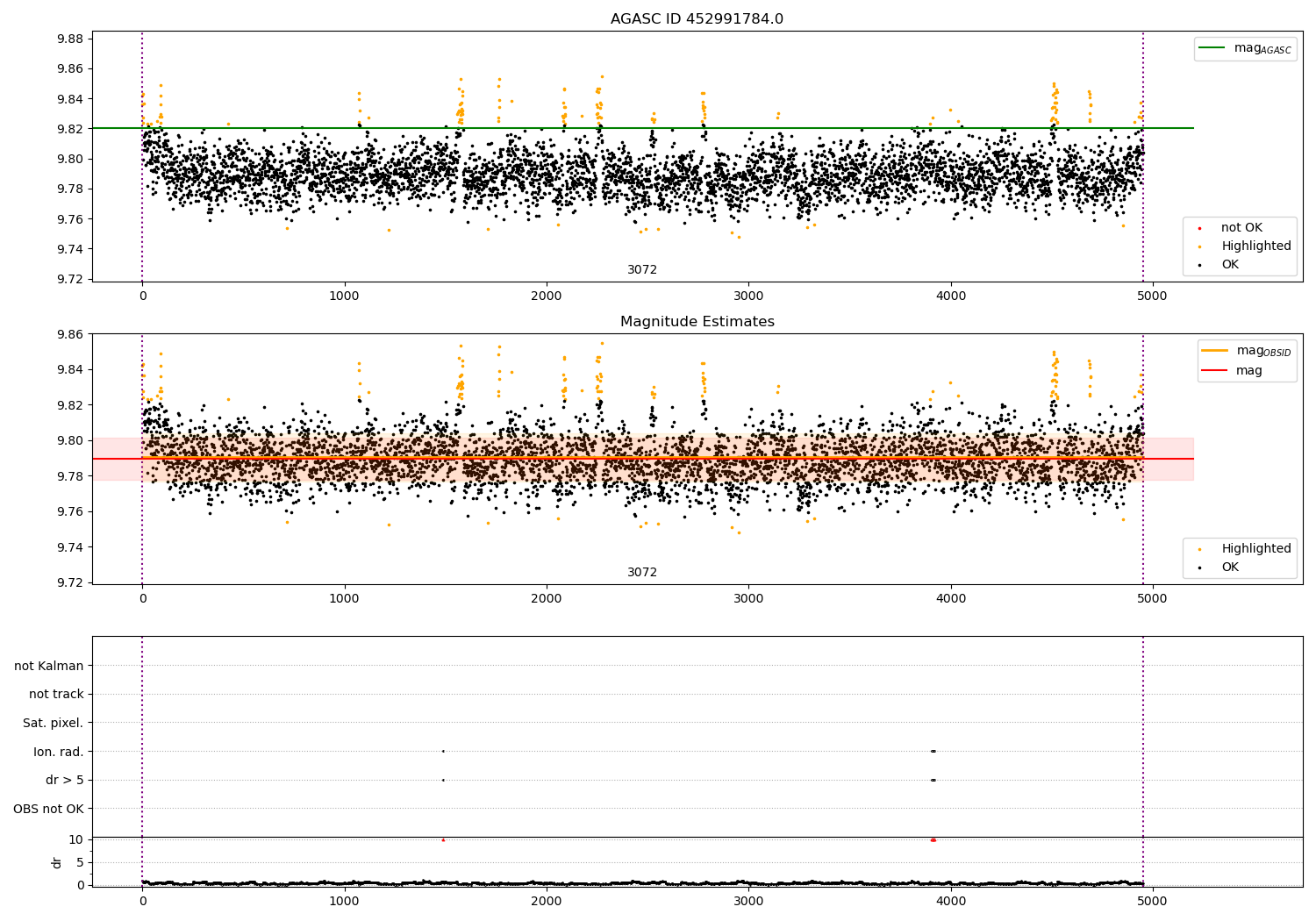This screenshot has width=1316, height=921.
Task: Click the 'not track' row label
Action: pos(56,695)
